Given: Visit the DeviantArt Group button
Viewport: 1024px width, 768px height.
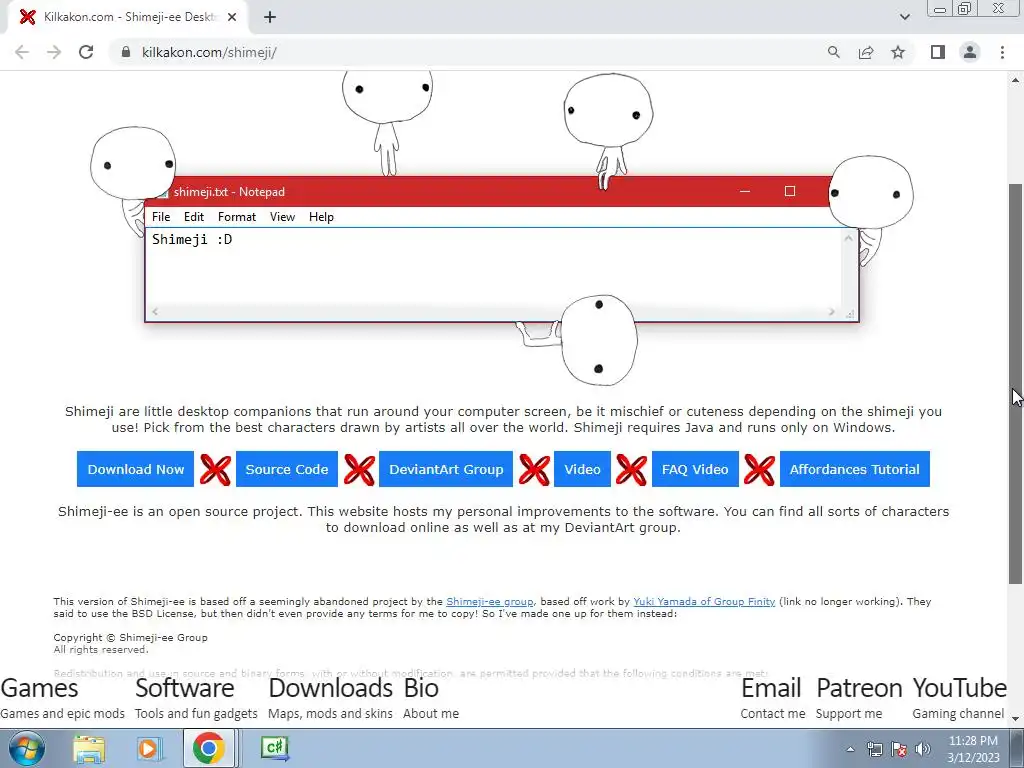Looking at the screenshot, I should (x=446, y=469).
